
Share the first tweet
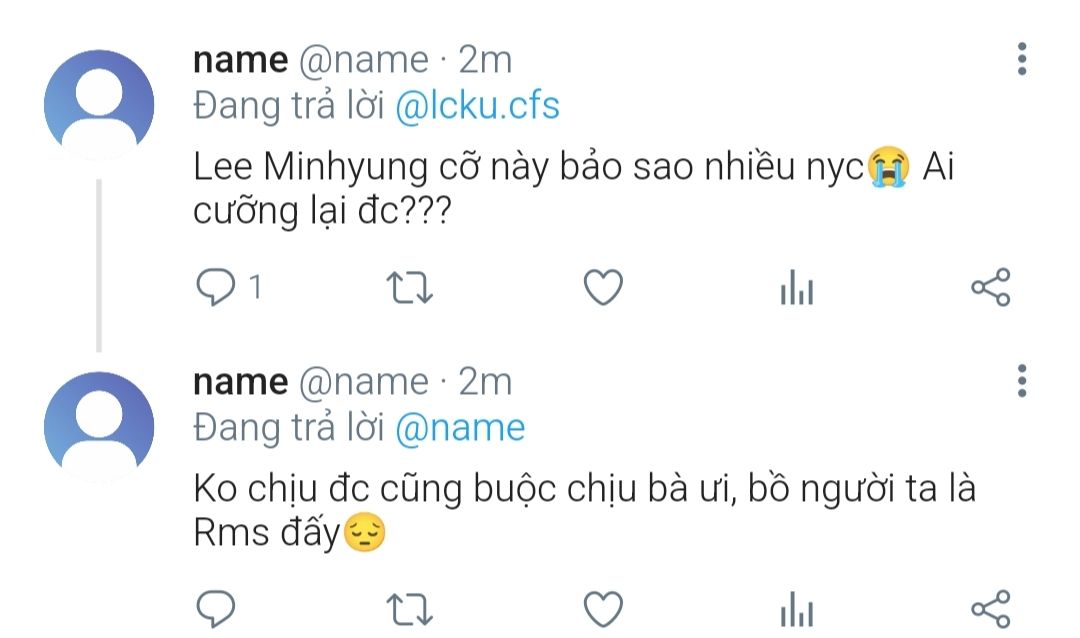click(991, 288)
